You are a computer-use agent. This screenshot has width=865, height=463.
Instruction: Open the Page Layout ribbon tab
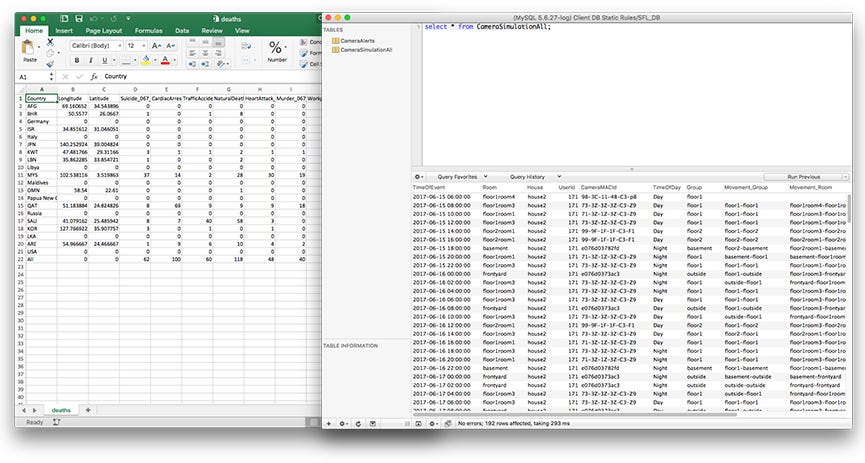coord(104,31)
